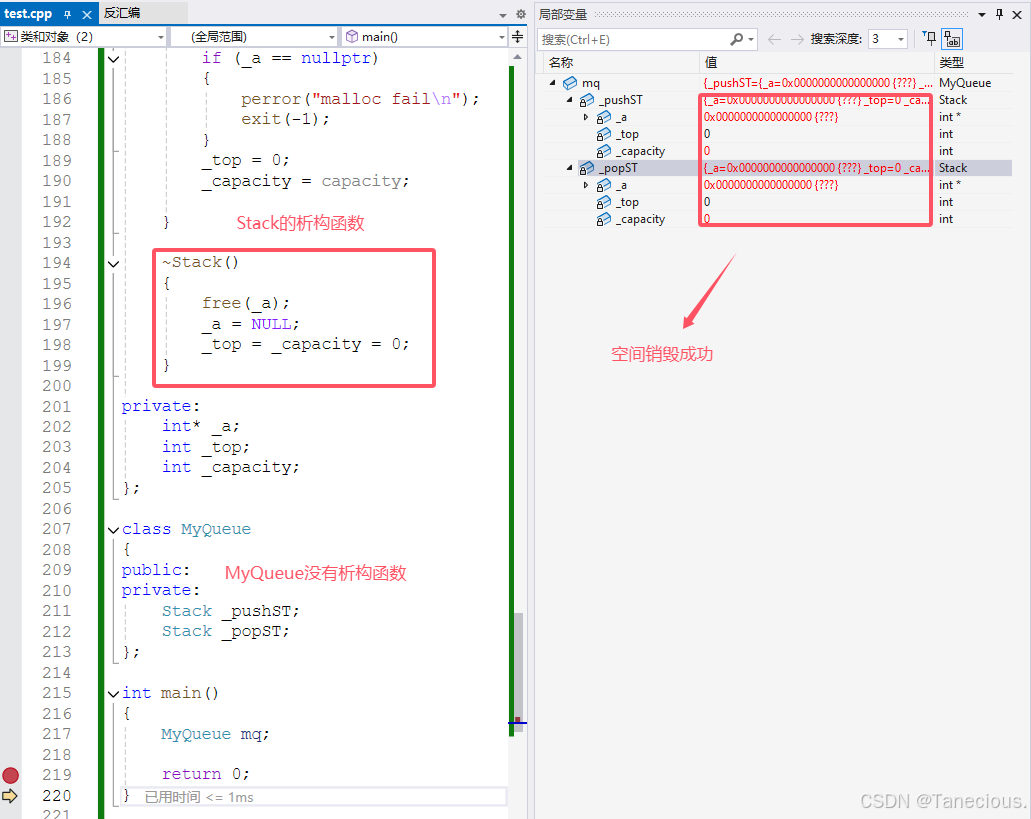This screenshot has width=1031, height=819.
Task: Open the 反汇编 tab
Action: [x=122, y=13]
